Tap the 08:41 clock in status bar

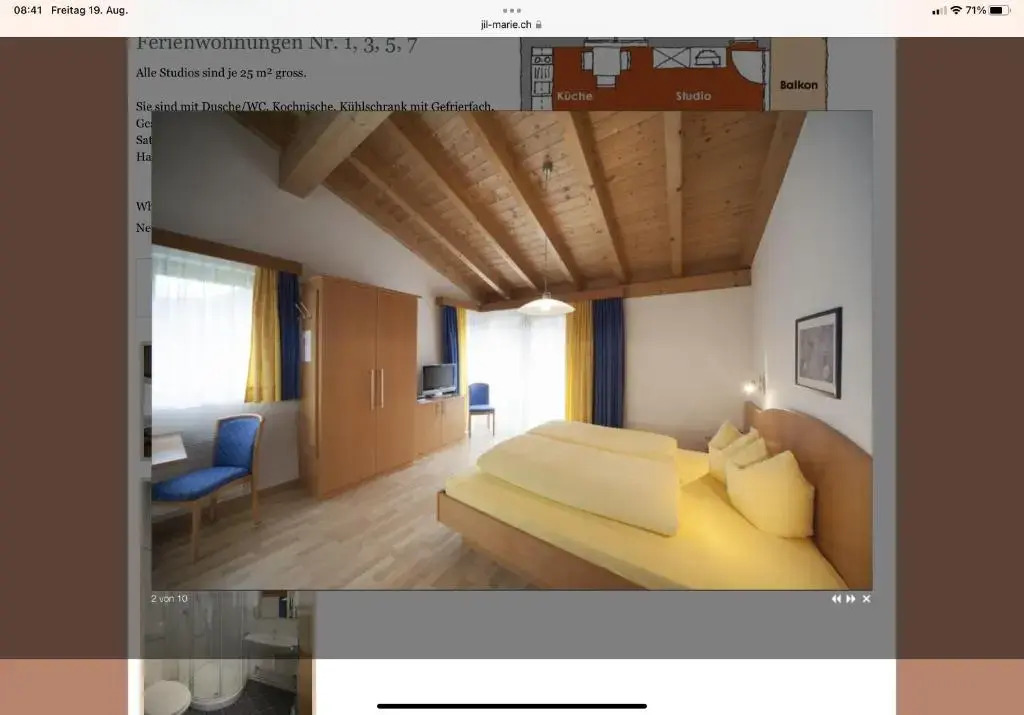[28, 10]
